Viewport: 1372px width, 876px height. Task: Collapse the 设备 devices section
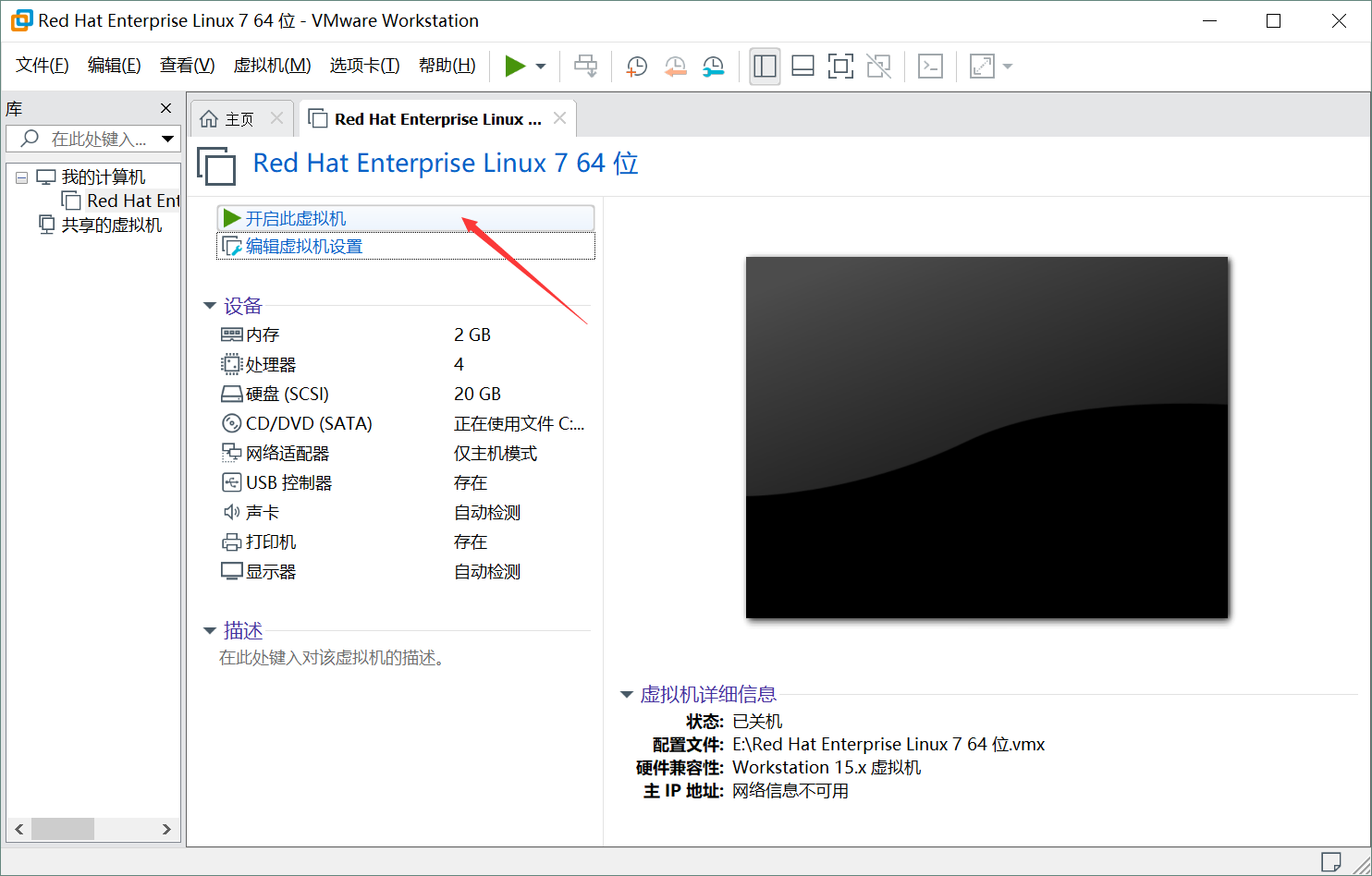click(x=210, y=306)
